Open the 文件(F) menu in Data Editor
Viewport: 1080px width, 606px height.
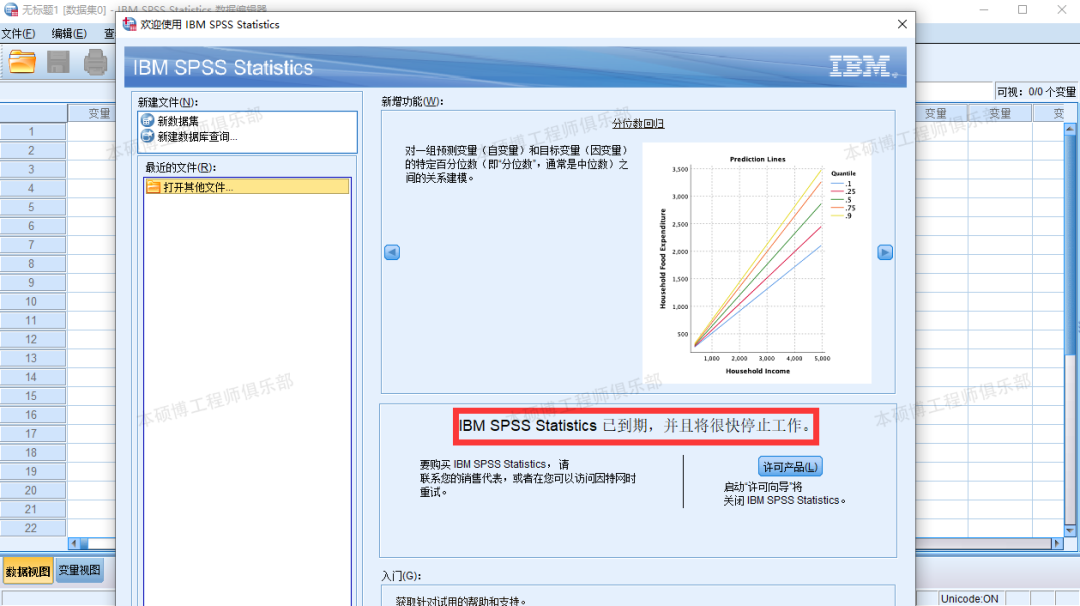19,34
